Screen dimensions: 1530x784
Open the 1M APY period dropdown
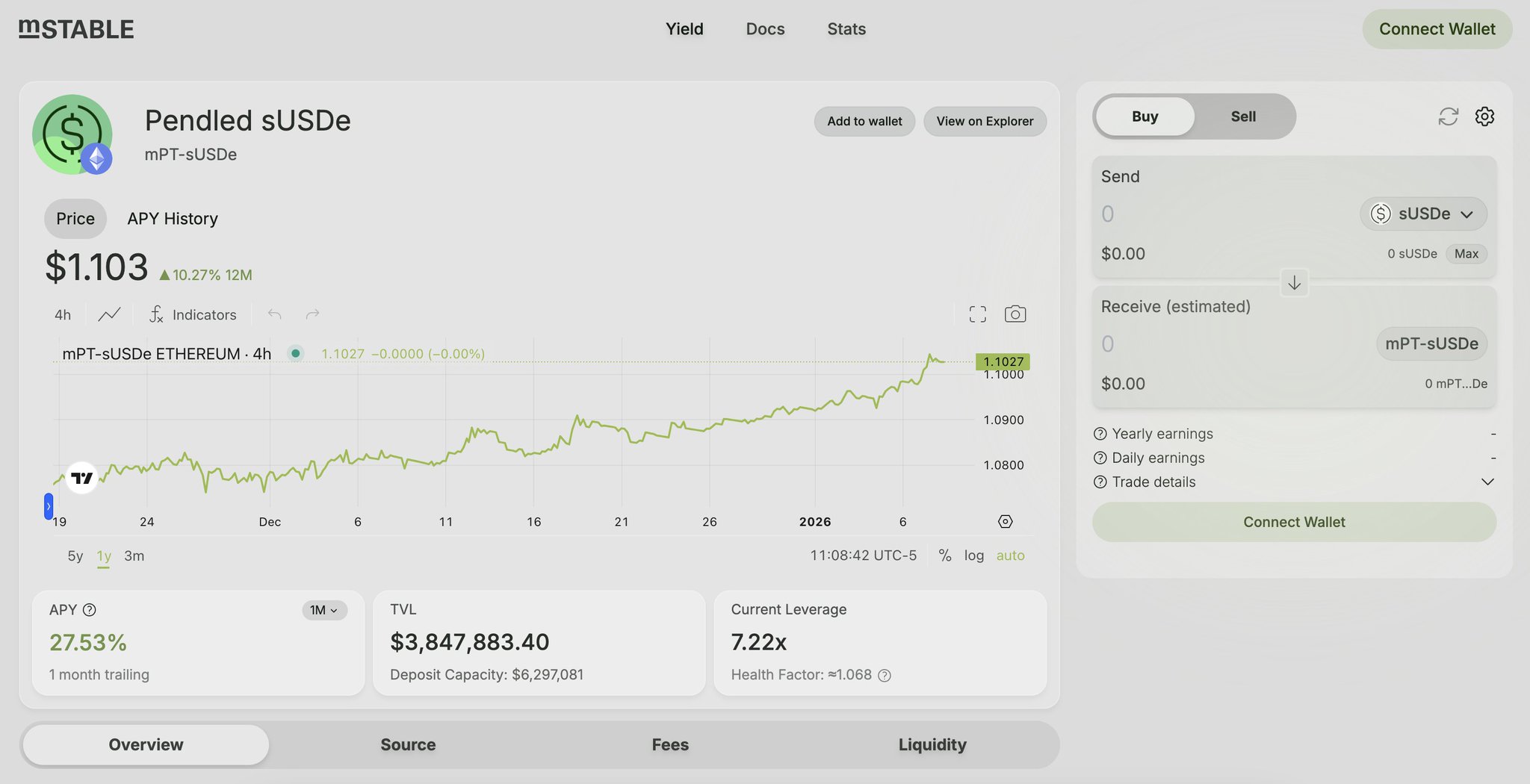click(x=323, y=610)
